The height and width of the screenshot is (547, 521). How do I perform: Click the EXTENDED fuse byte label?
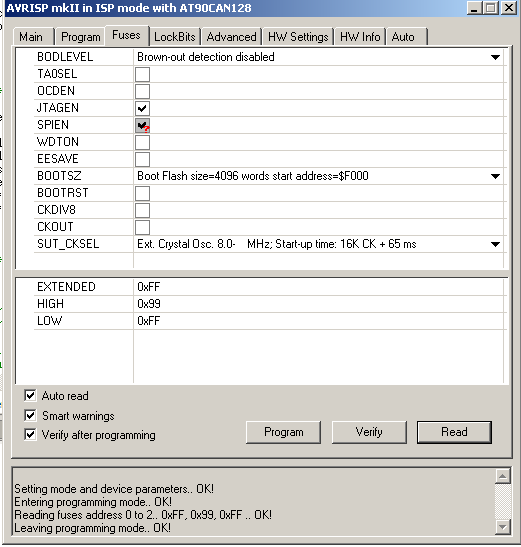66,287
